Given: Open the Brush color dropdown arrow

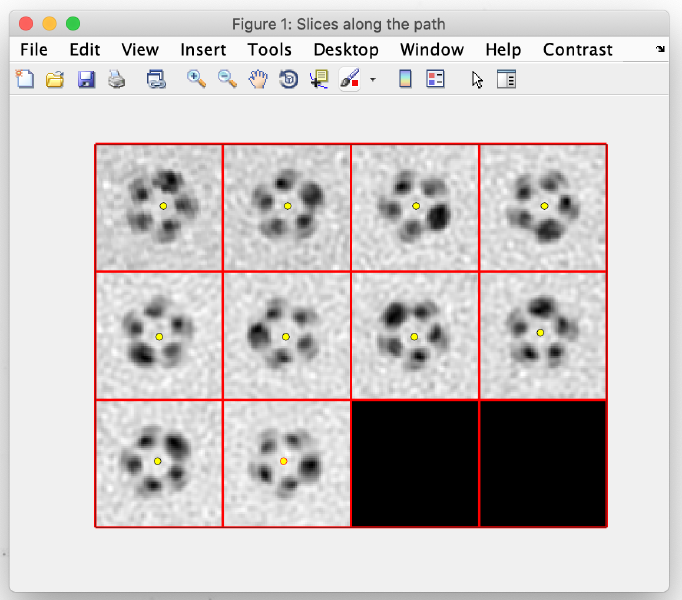Looking at the screenshot, I should pyautogui.click(x=373, y=80).
